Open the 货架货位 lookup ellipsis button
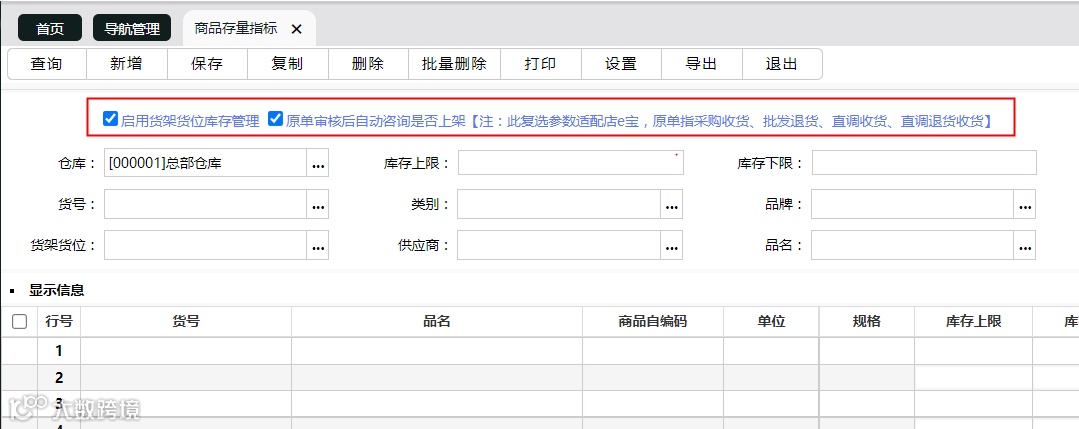The height and width of the screenshot is (429, 1079). [x=318, y=245]
